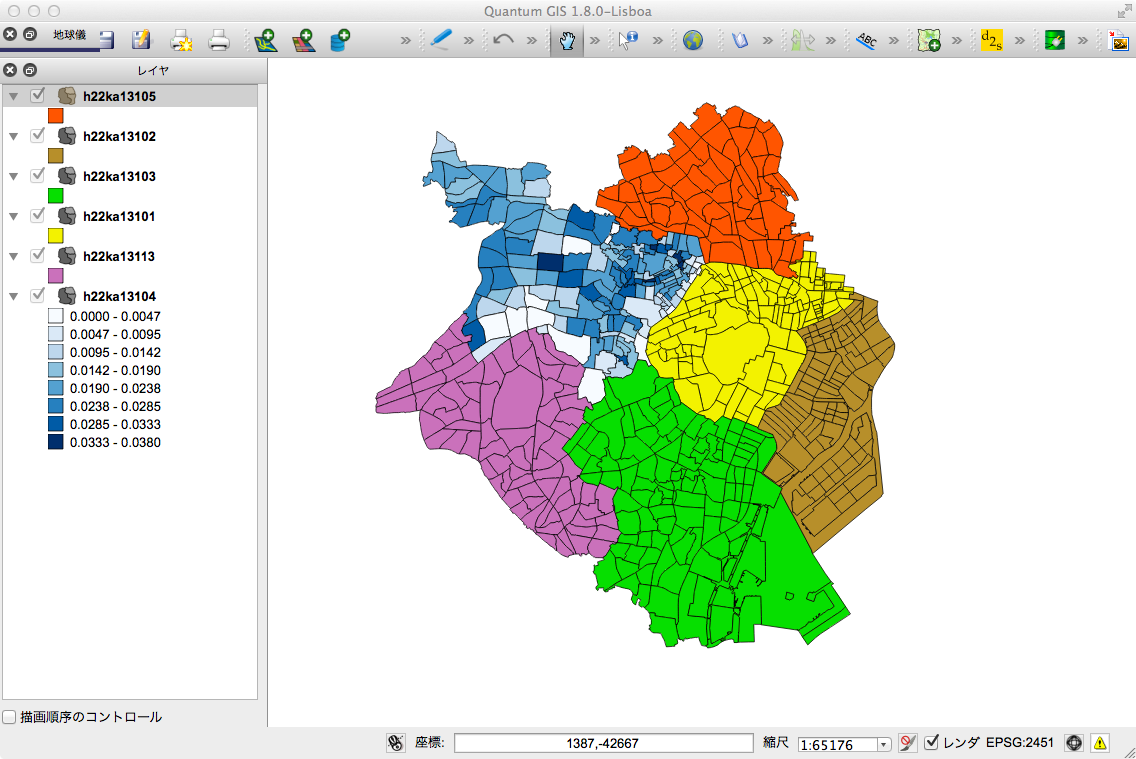Viewport: 1136px width, 759px height.
Task: Select the h22ka13101 layer in list
Action: coord(119,216)
